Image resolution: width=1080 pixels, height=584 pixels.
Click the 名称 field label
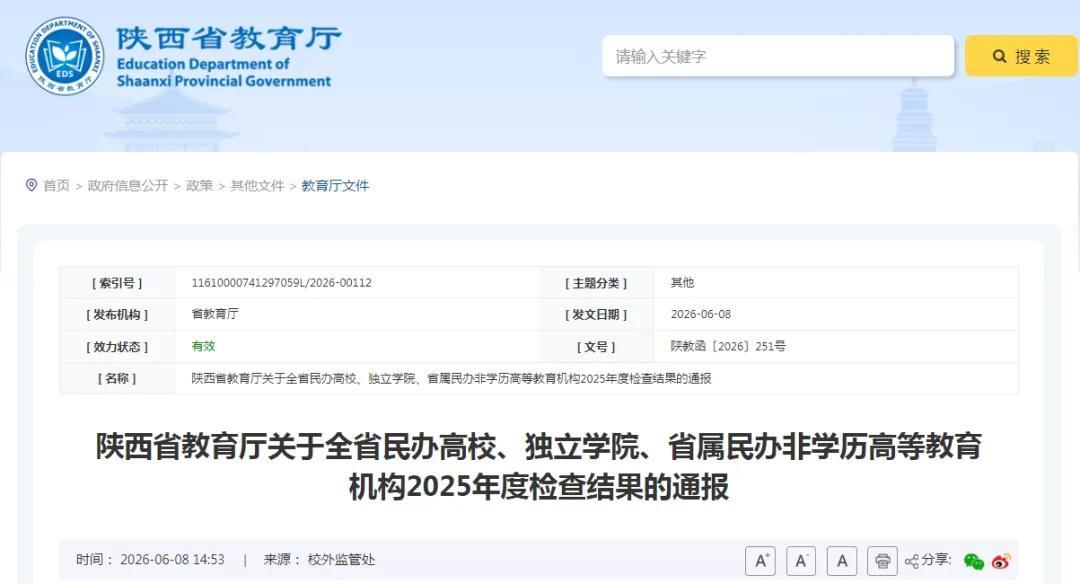[117, 378]
